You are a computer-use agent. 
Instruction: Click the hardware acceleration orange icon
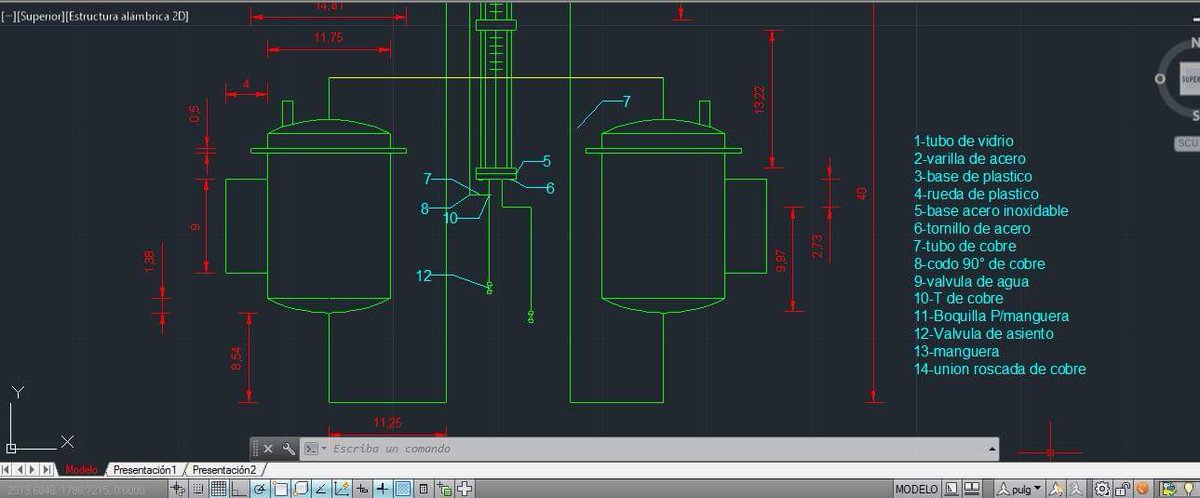(x=1143, y=489)
